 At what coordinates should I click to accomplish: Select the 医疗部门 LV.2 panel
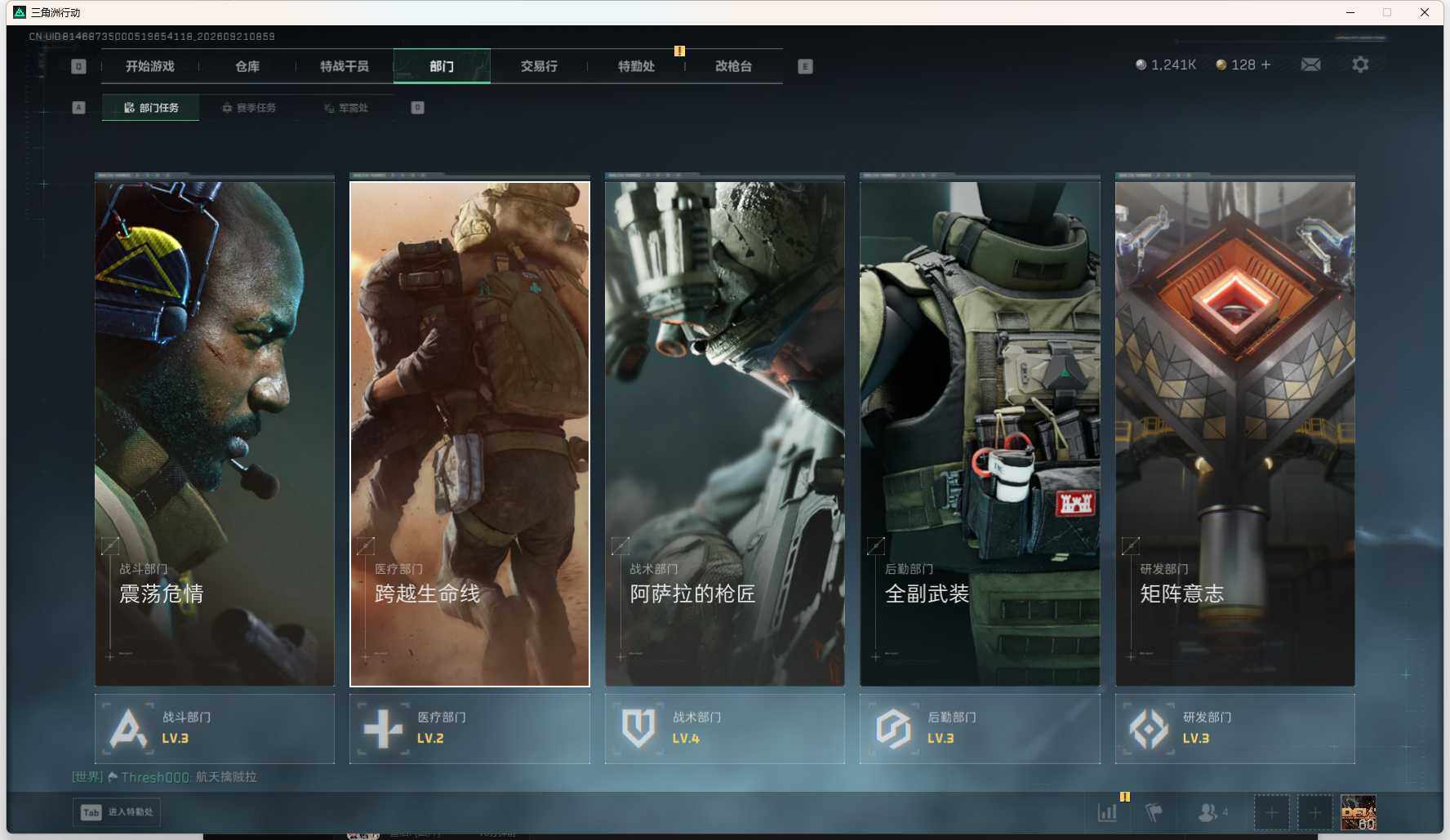(469, 729)
